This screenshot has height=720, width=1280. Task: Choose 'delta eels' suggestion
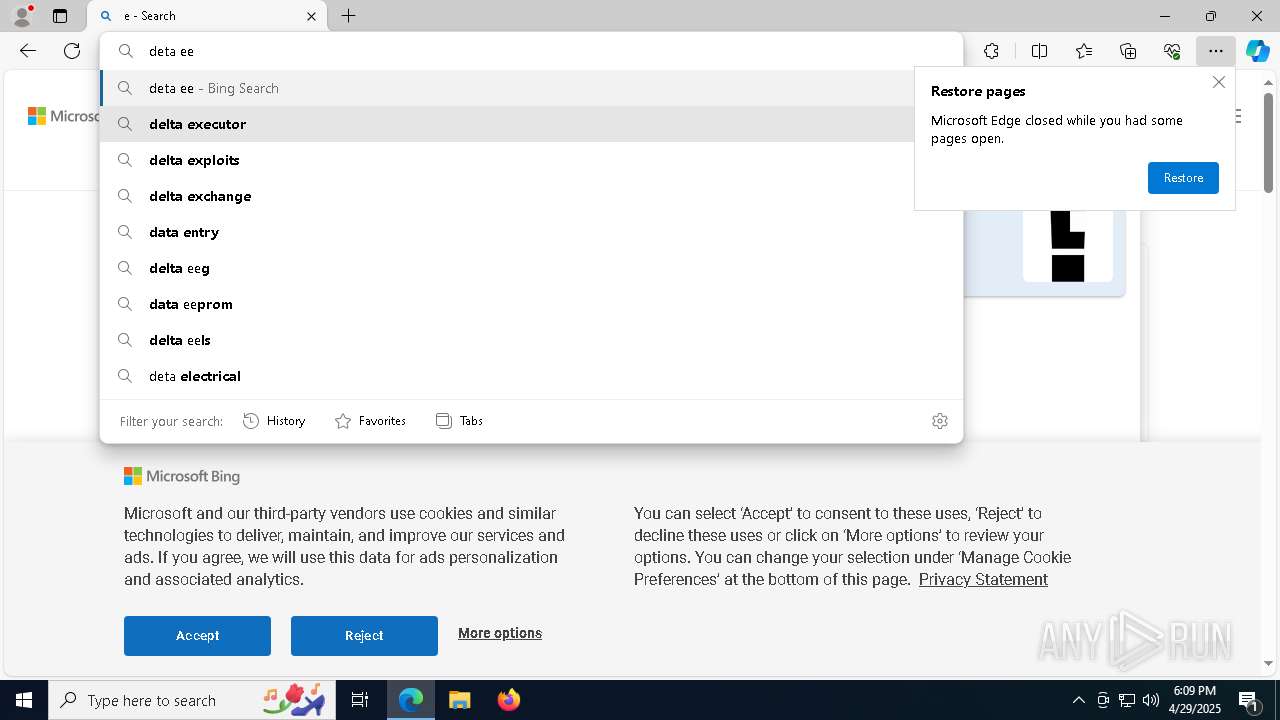click(531, 340)
